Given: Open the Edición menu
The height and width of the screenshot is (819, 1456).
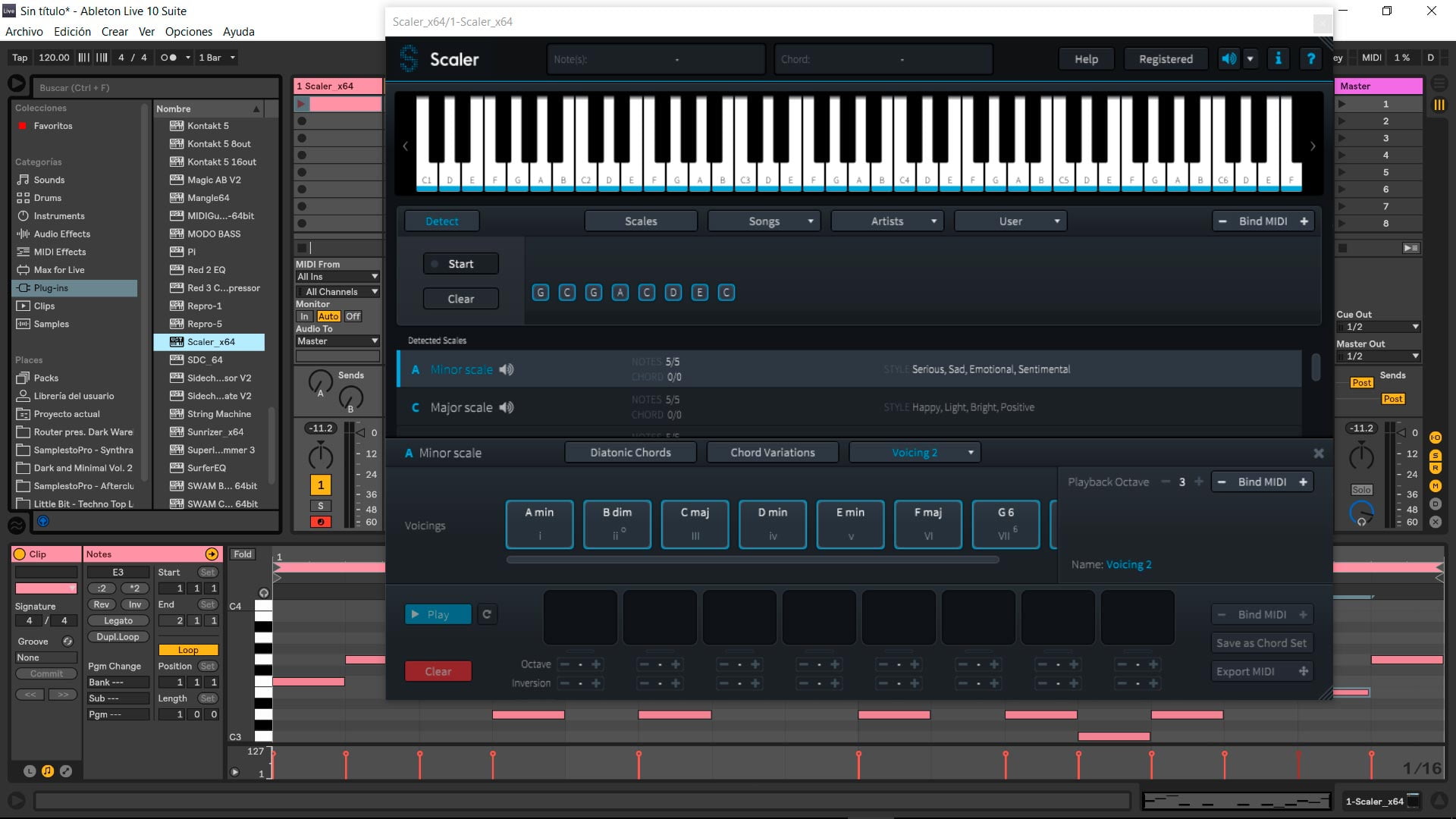Looking at the screenshot, I should pyautogui.click(x=72, y=32).
